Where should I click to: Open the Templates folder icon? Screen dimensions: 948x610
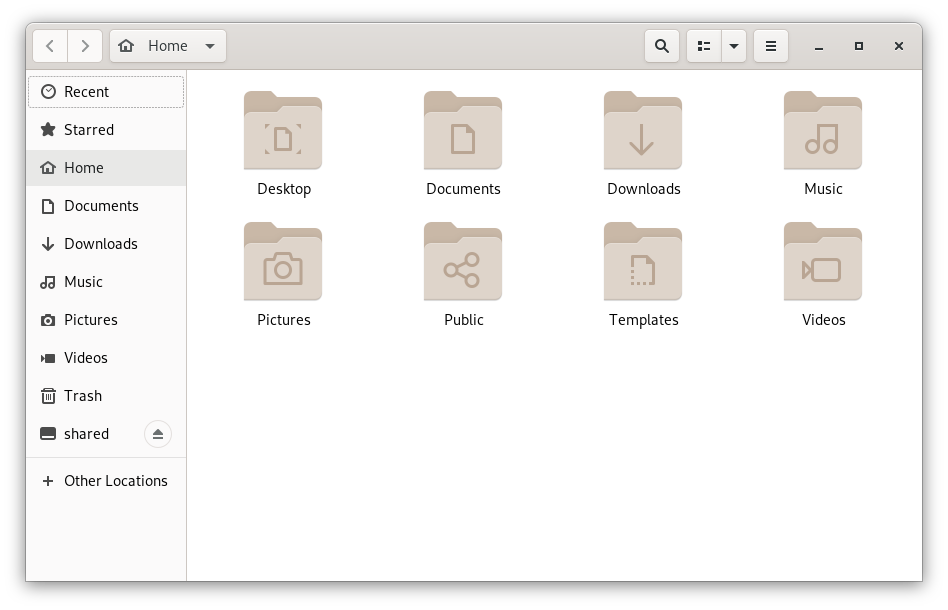tap(643, 262)
